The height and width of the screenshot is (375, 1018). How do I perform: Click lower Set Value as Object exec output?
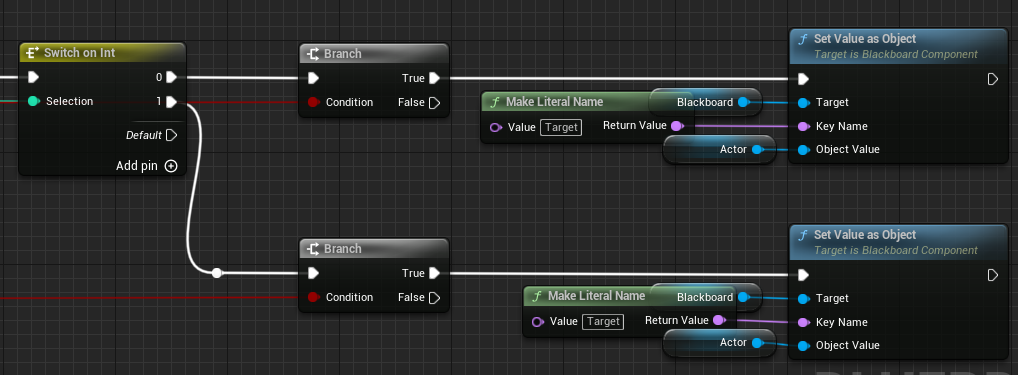992,275
